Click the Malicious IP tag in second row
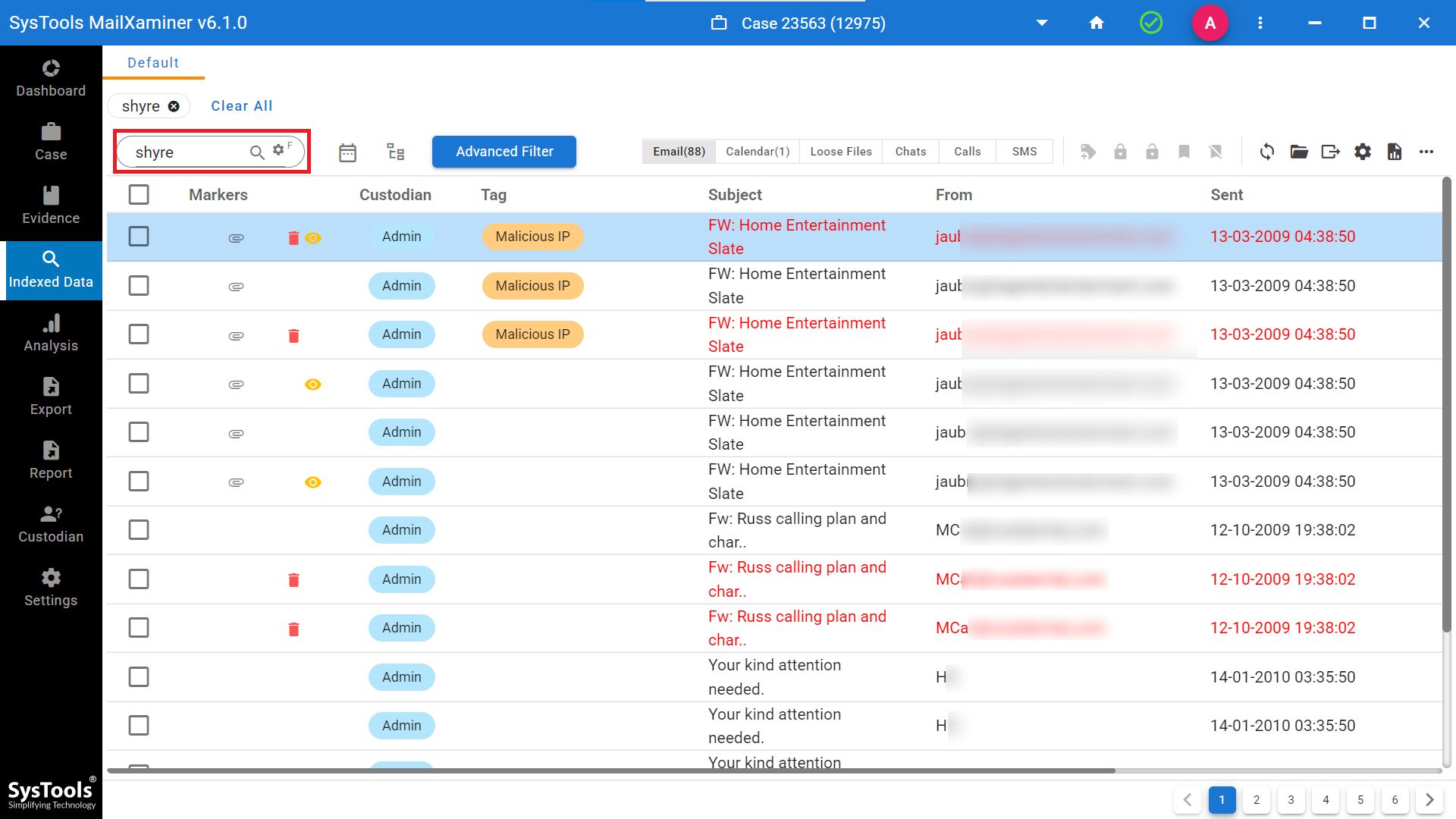Viewport: 1456px width, 819px height. [x=532, y=286]
